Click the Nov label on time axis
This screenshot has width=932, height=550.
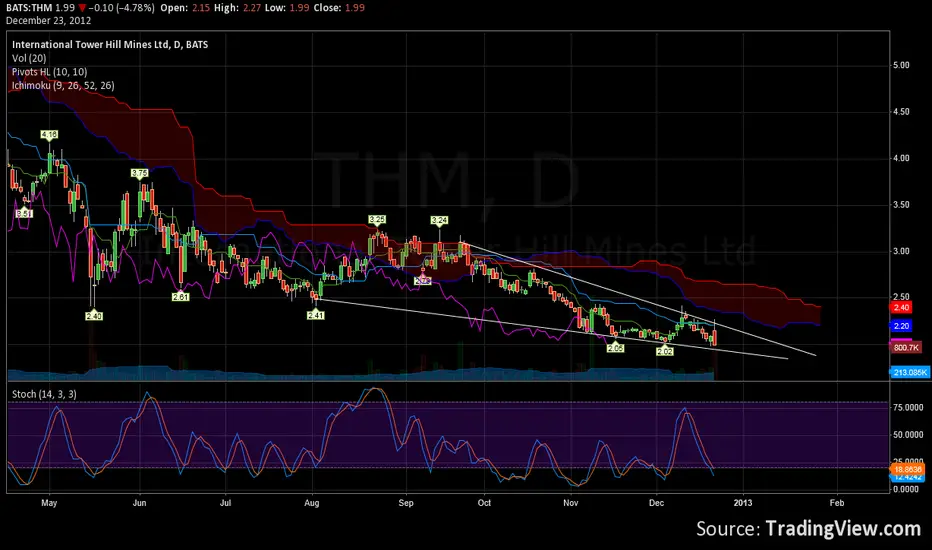[x=571, y=503]
